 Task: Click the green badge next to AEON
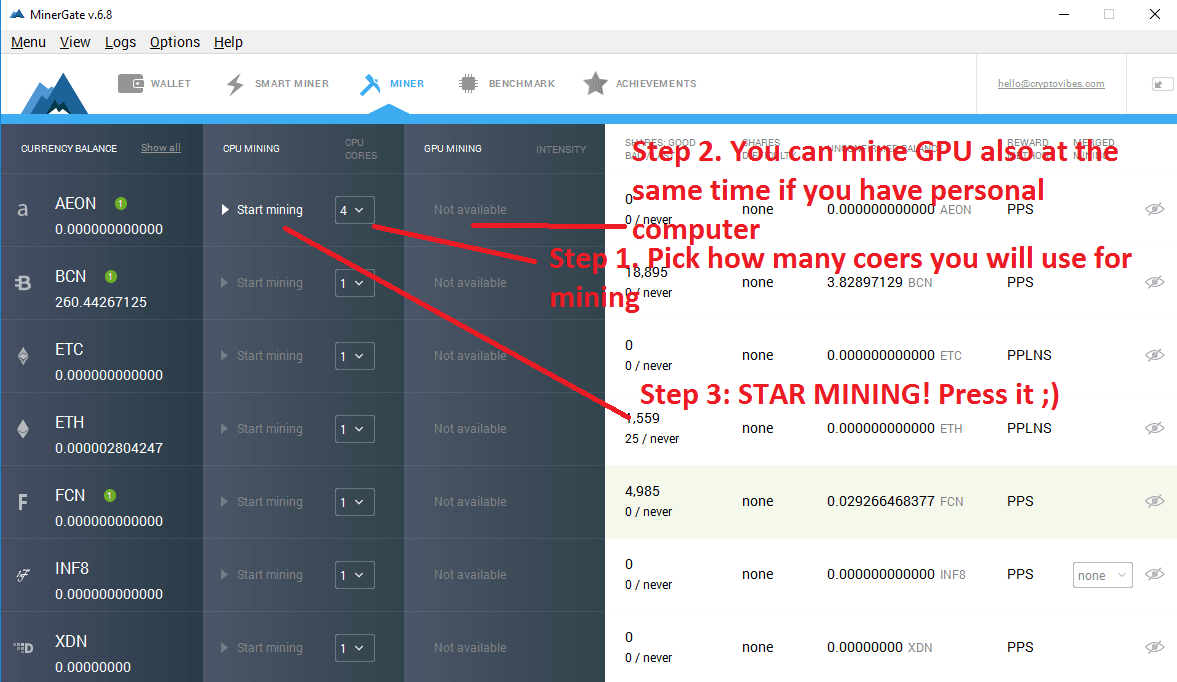point(121,203)
